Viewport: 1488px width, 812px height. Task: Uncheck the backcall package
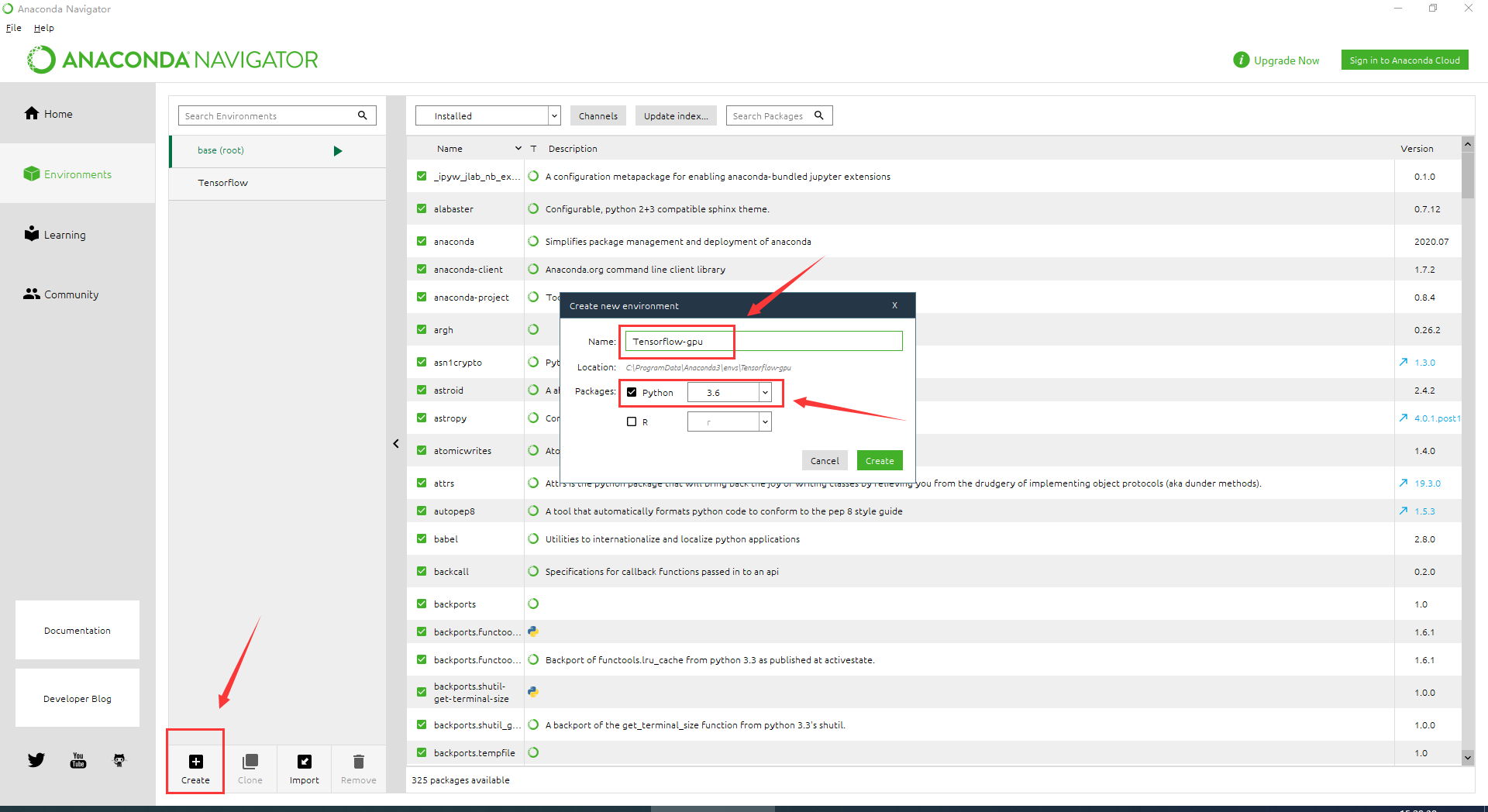coord(422,571)
